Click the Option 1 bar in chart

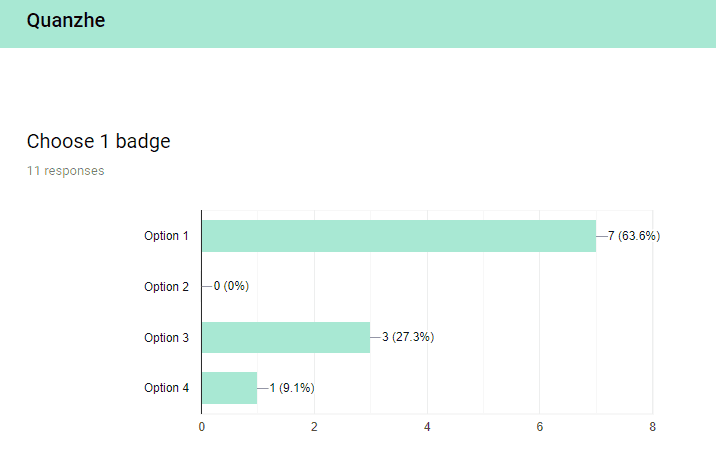click(x=399, y=236)
